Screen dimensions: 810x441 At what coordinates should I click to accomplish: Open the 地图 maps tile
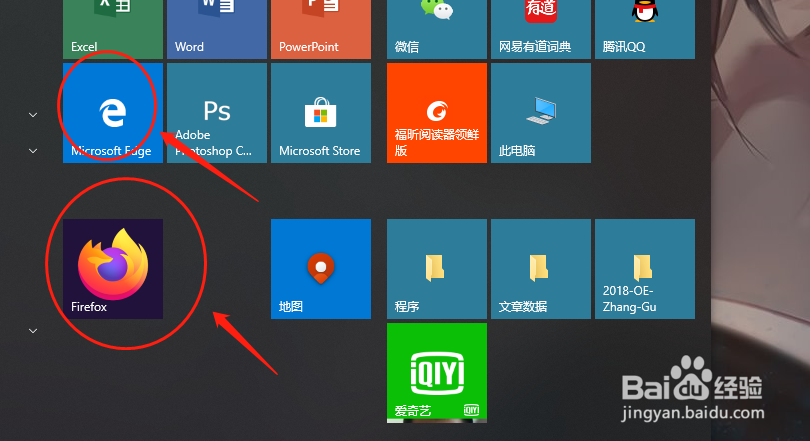(321, 269)
